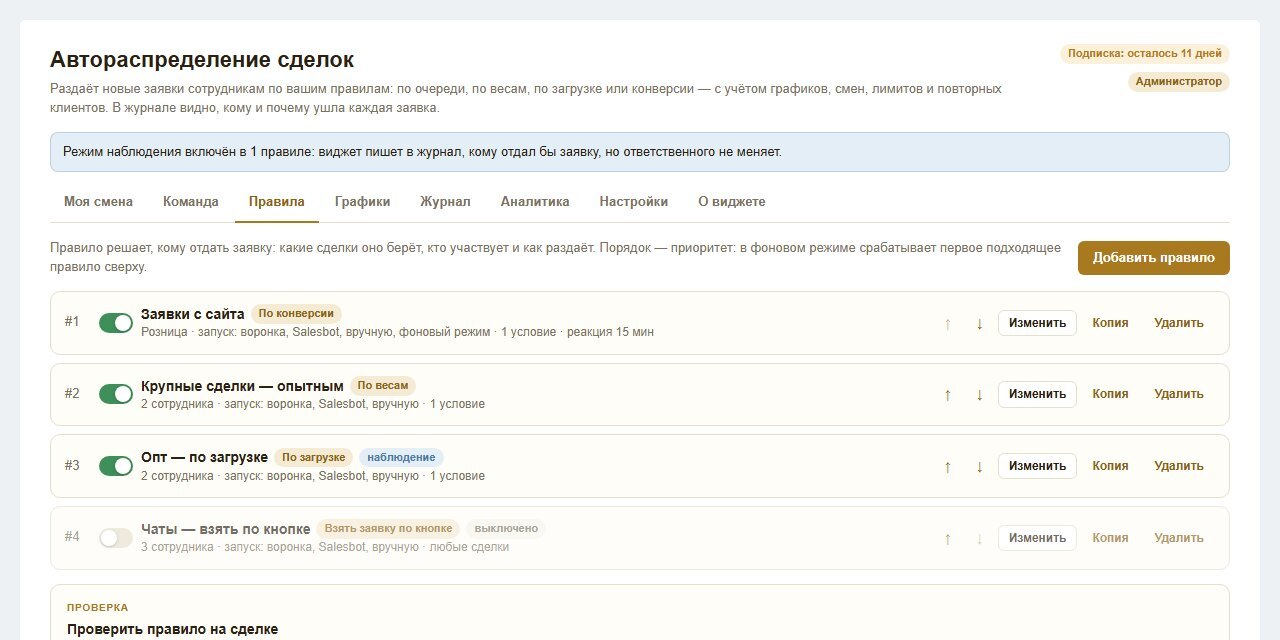Click Изменить for 'Крупные сделки — опытным'
The height and width of the screenshot is (640, 1280).
tap(1037, 394)
